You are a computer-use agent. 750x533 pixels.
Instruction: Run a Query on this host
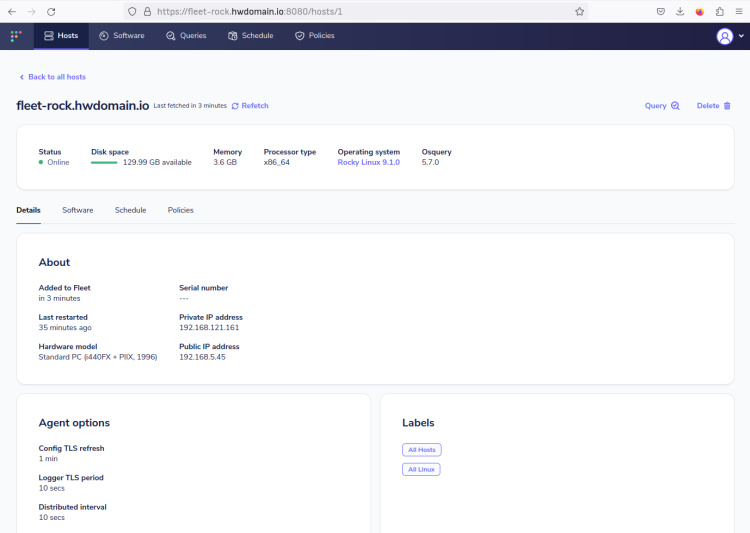pos(662,106)
